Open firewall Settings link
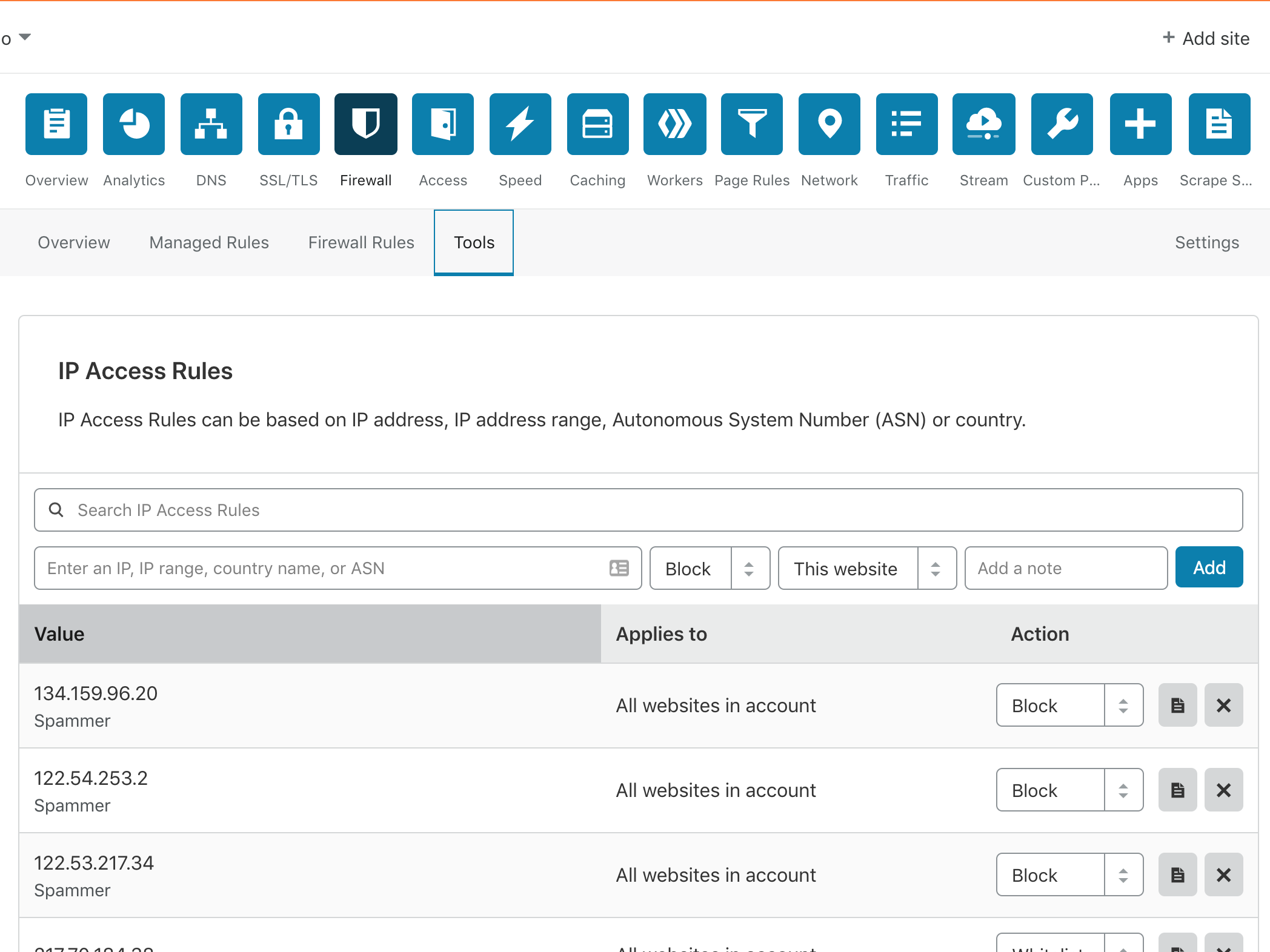This screenshot has height=952, width=1270. pos(1206,243)
